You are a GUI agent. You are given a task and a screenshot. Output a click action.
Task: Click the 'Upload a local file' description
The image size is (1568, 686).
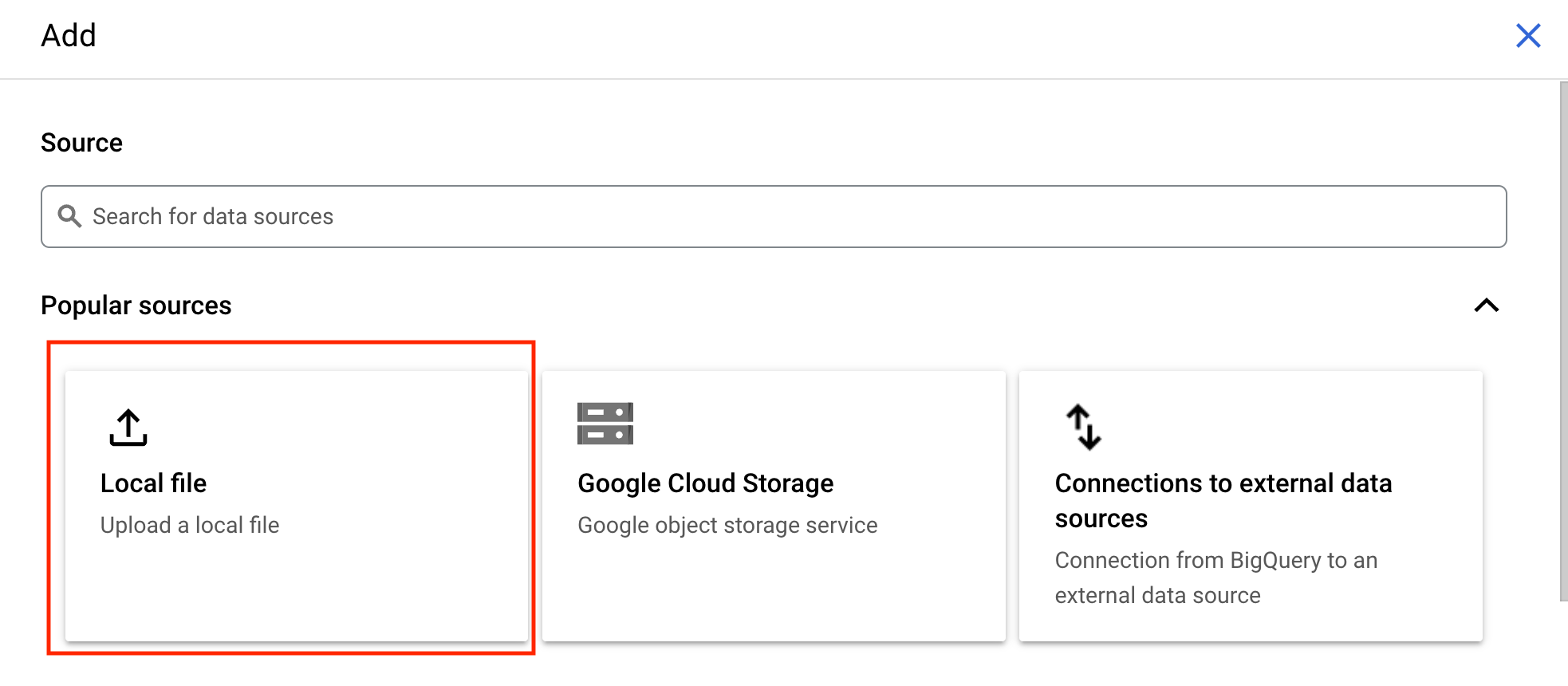[190, 525]
